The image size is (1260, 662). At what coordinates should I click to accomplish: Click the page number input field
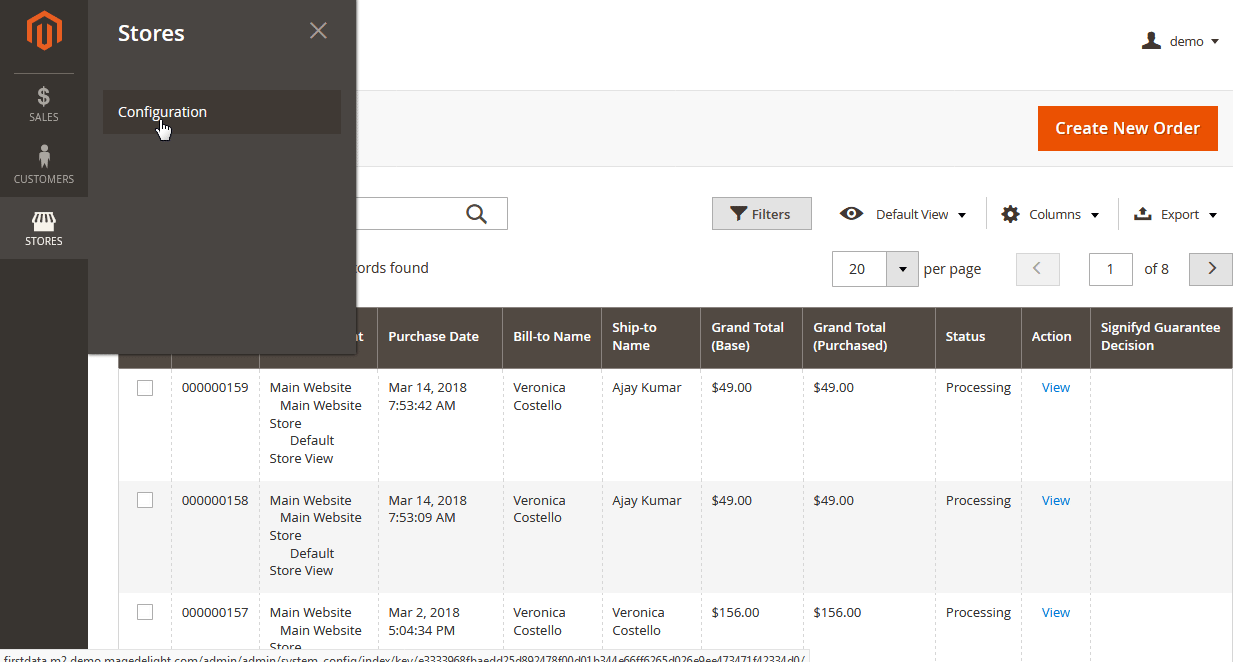(1110, 269)
